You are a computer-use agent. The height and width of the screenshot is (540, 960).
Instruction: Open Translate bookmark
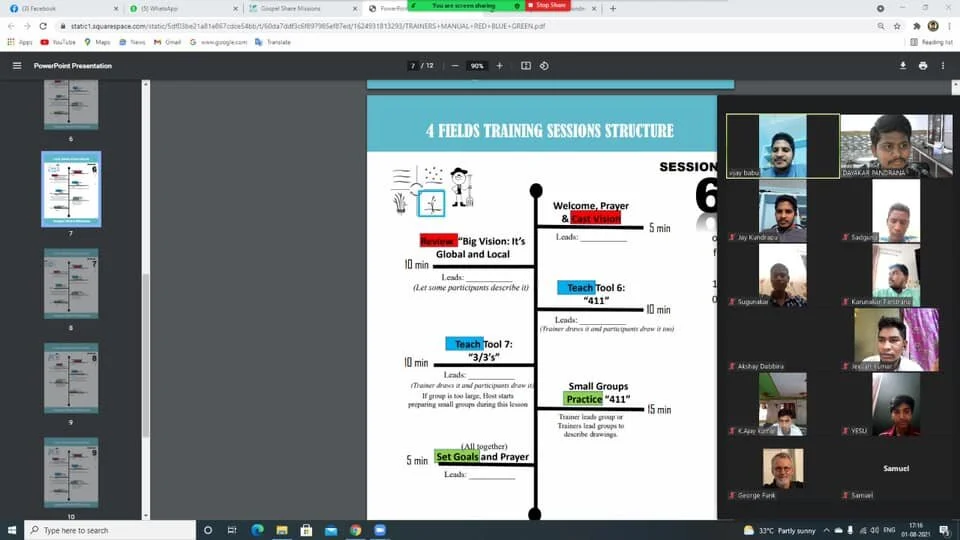click(273, 42)
